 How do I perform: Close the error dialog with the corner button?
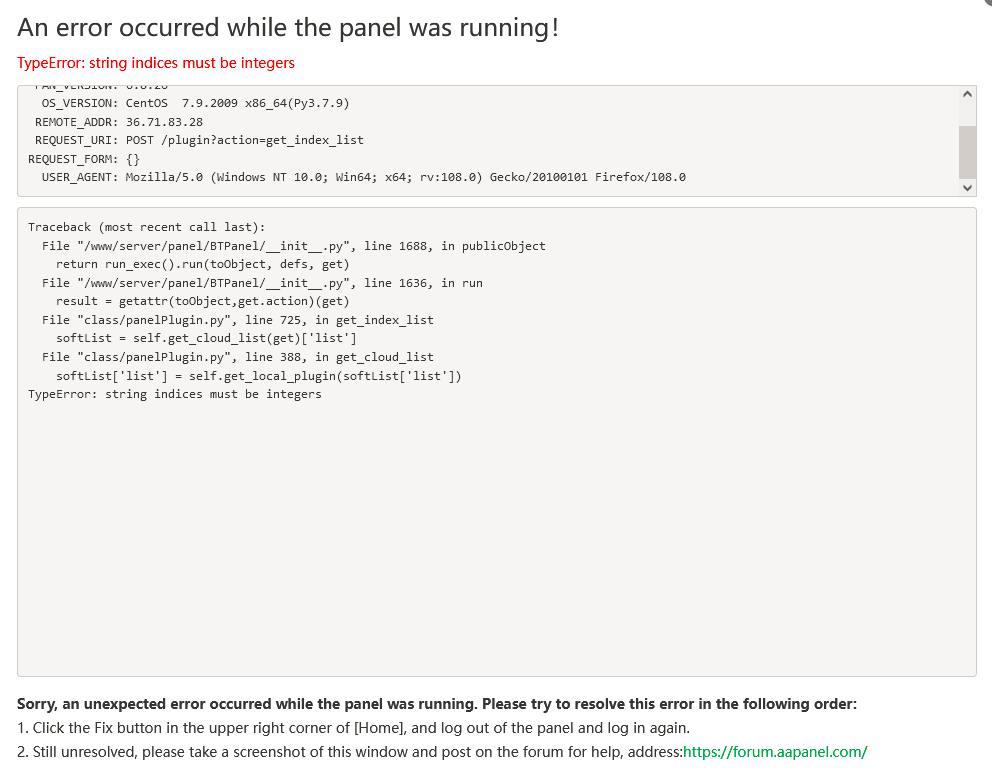tap(986, 3)
